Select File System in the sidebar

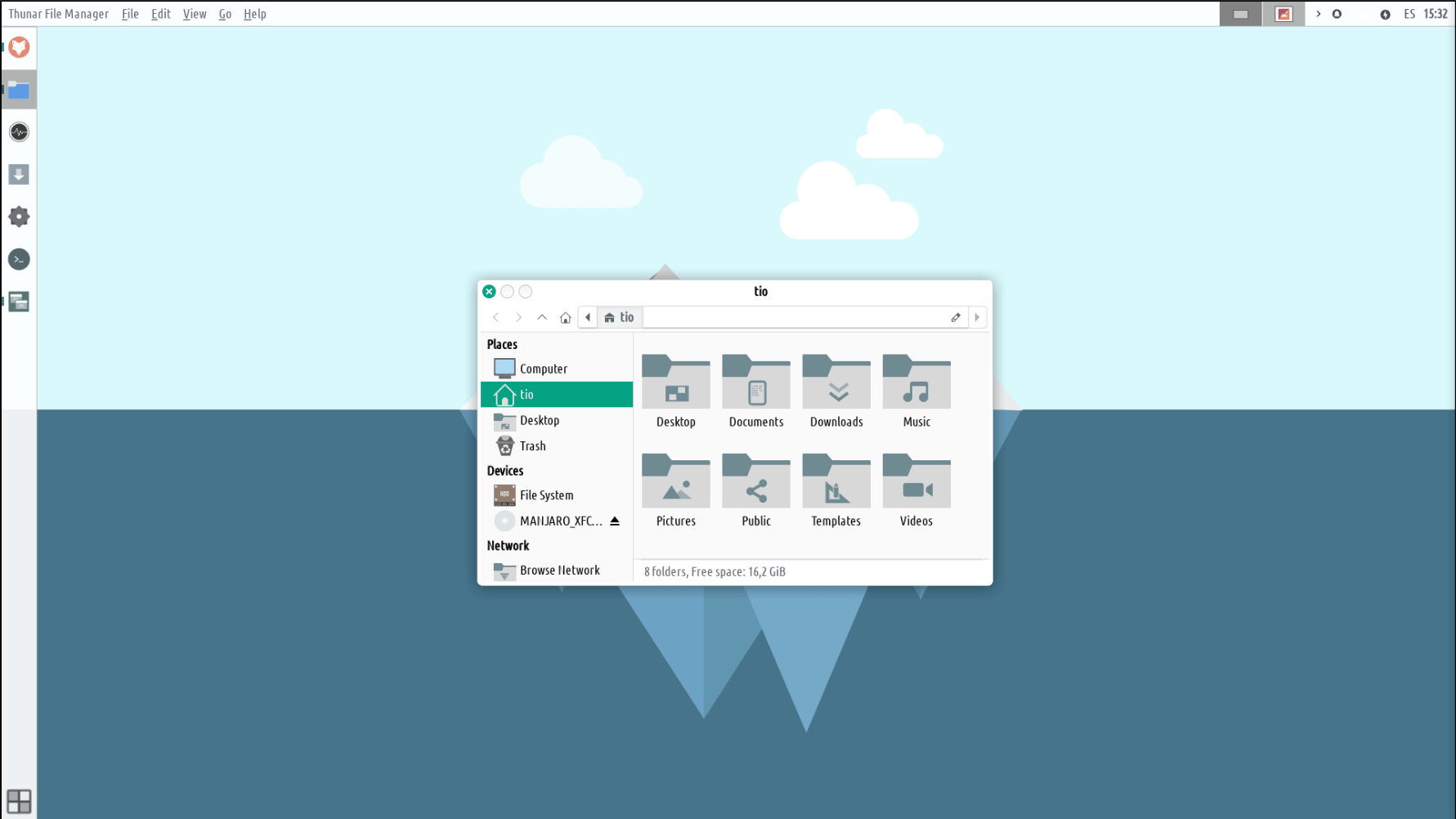pos(546,495)
